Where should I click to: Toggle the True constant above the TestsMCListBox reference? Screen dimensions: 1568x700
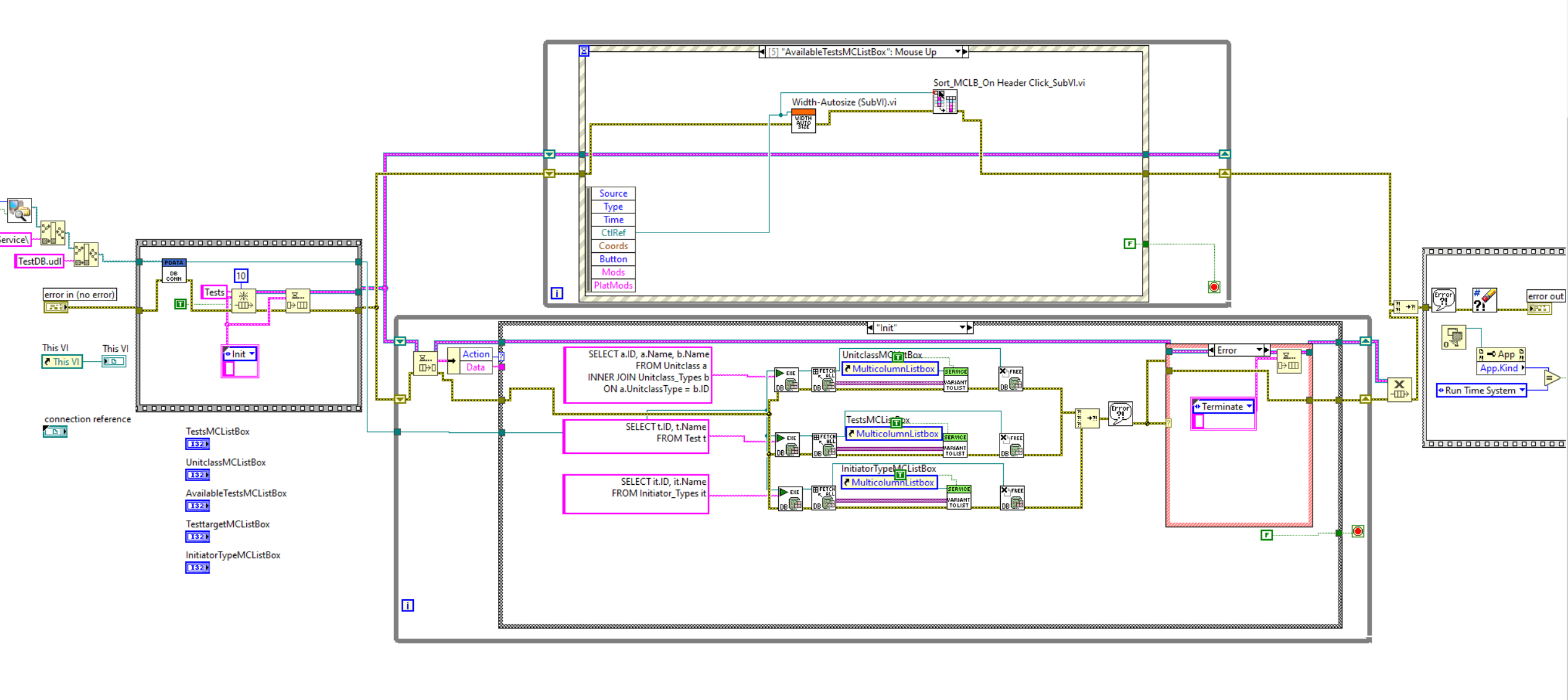(x=896, y=422)
